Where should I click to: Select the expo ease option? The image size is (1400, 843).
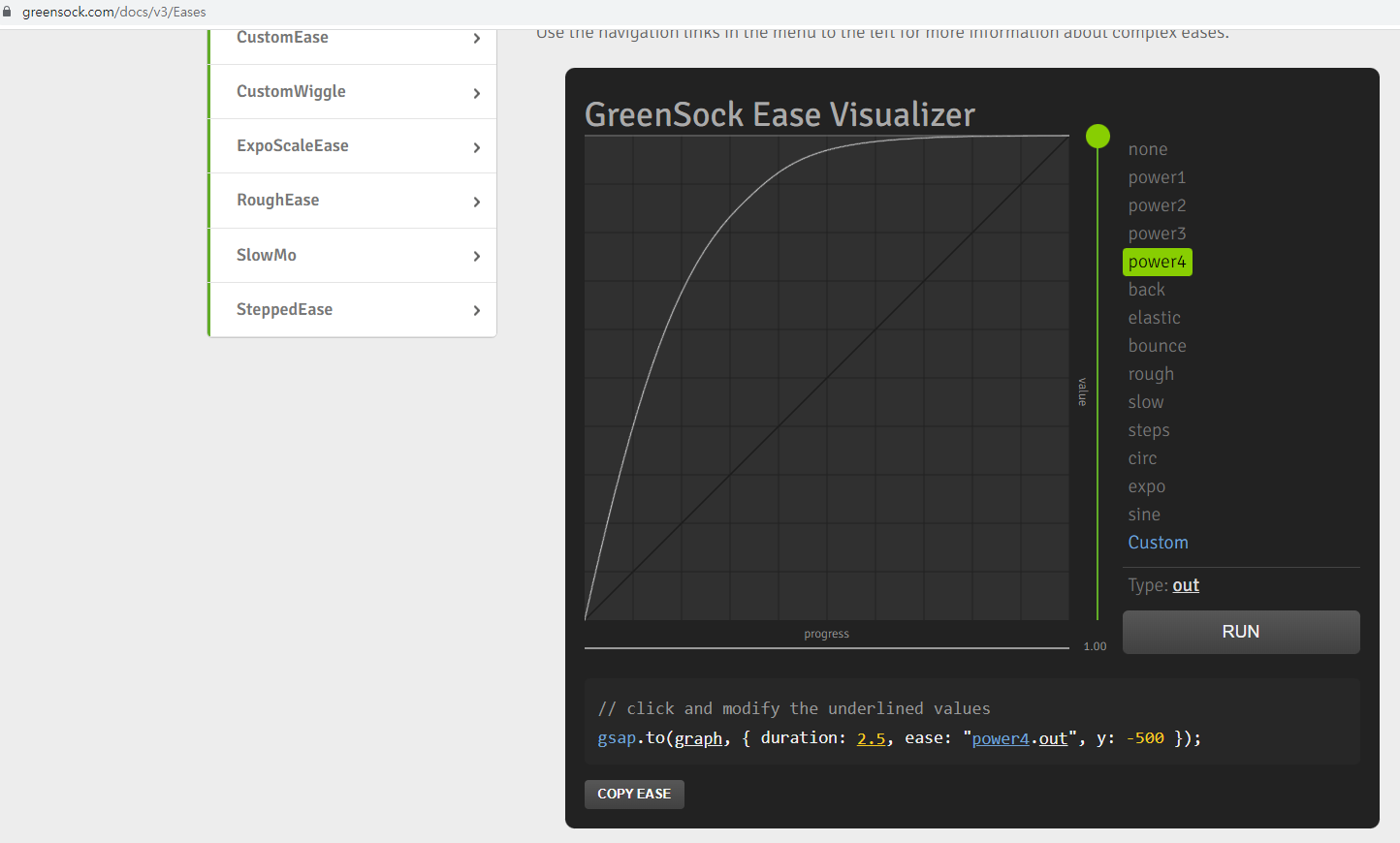click(x=1147, y=486)
